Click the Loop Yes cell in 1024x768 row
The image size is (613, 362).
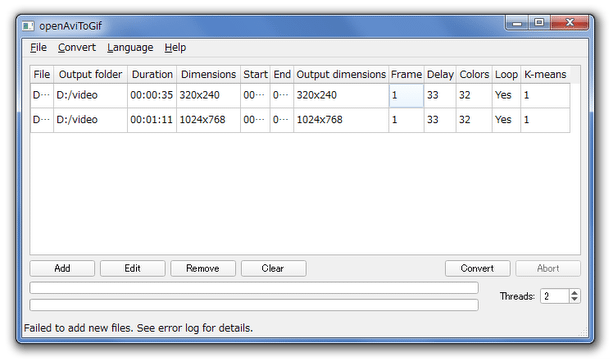[x=506, y=120]
